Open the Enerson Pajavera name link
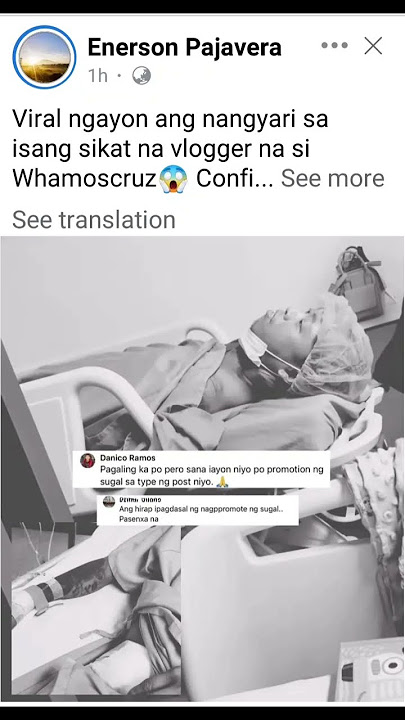Image resolution: width=405 pixels, height=720 pixels. click(x=185, y=47)
